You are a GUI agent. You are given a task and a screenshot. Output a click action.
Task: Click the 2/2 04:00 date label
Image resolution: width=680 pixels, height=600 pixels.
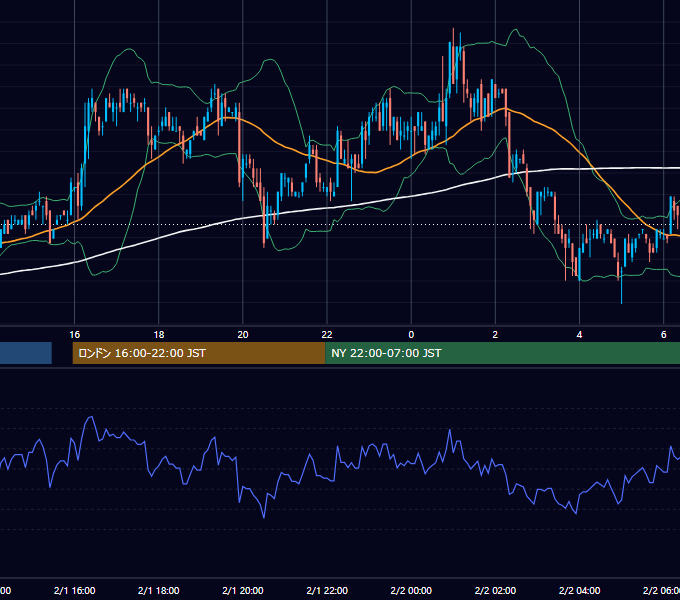point(579,591)
